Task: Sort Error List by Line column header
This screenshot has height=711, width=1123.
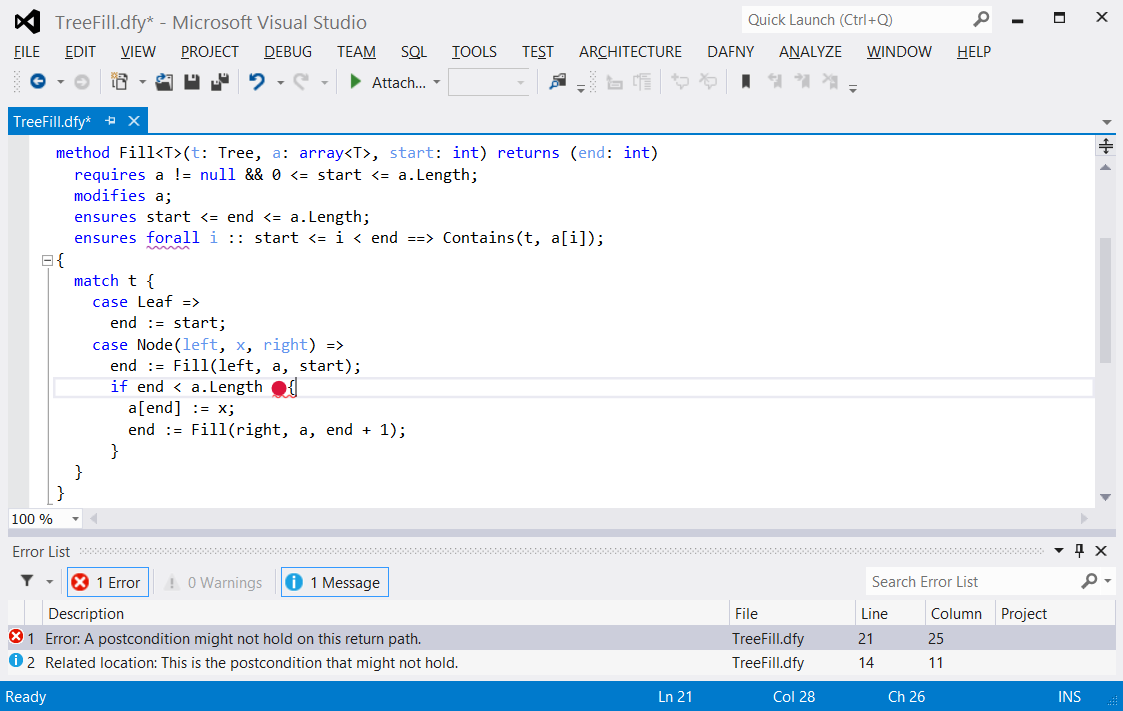Action: click(872, 614)
